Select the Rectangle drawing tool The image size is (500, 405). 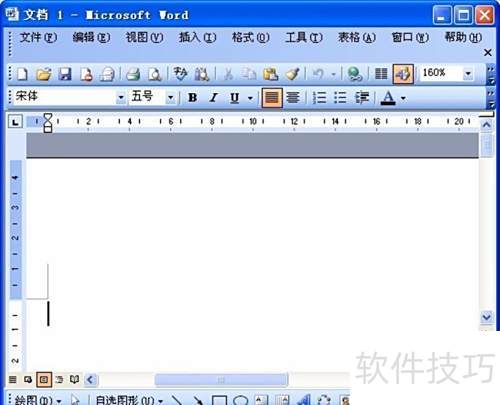(x=219, y=399)
